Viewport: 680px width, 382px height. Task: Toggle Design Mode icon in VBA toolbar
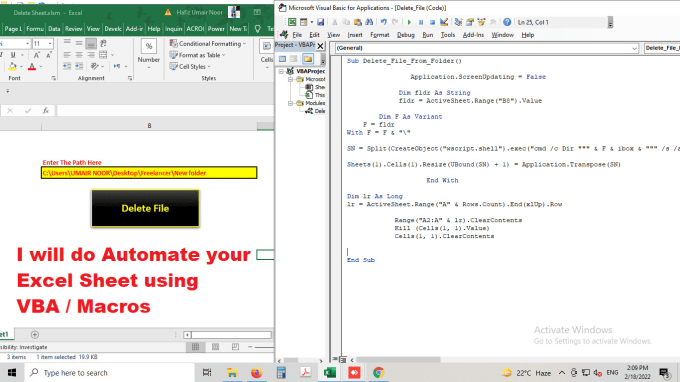tap(444, 22)
